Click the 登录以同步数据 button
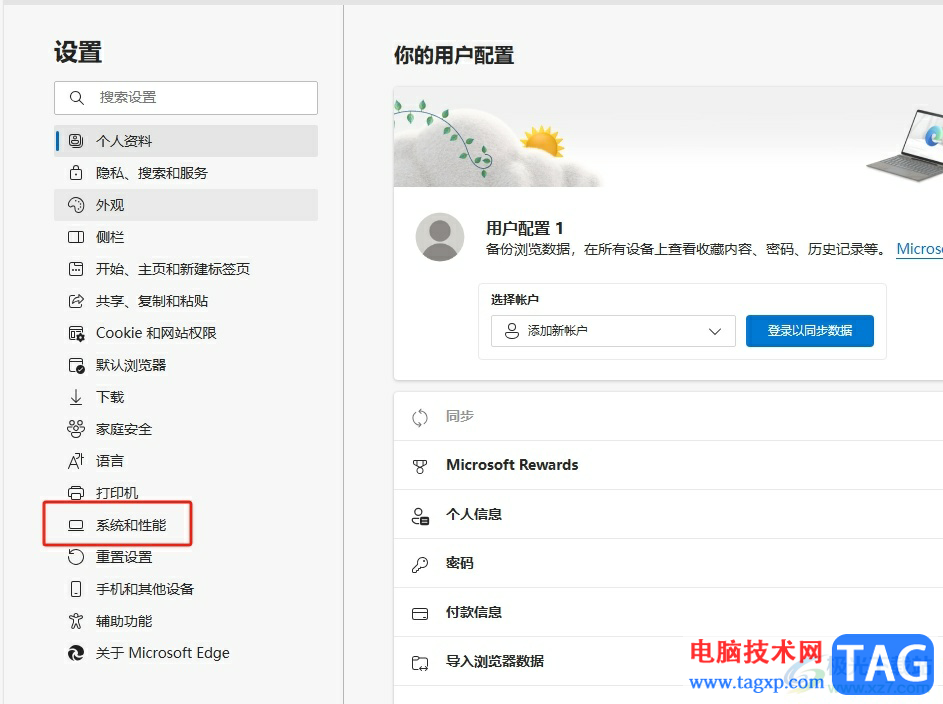The width and height of the screenshot is (943, 704). 810,331
